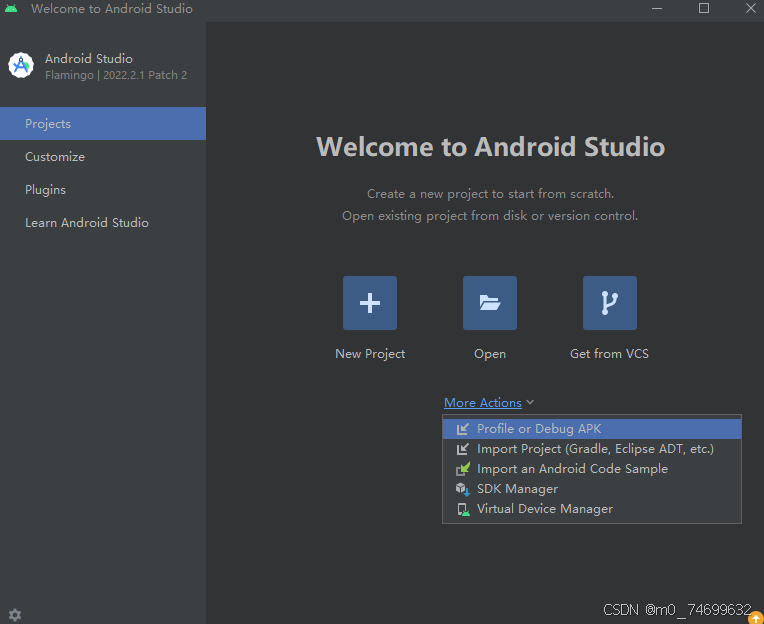Choose Import an Android Code Sample
Image resolution: width=764 pixels, height=624 pixels.
592,469
